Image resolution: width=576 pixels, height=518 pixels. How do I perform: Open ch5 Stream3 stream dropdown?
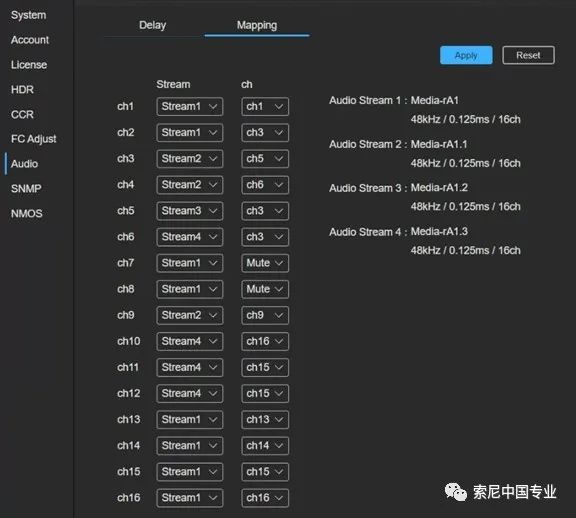pyautogui.click(x=190, y=211)
